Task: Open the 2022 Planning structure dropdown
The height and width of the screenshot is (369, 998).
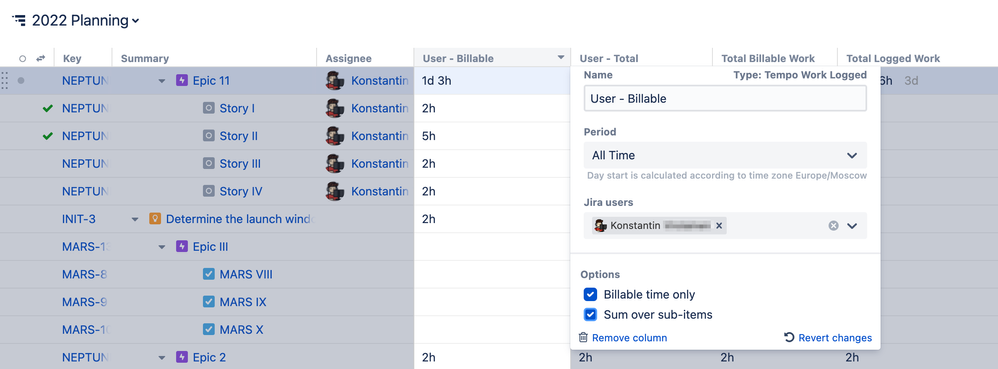Action: pos(85,20)
